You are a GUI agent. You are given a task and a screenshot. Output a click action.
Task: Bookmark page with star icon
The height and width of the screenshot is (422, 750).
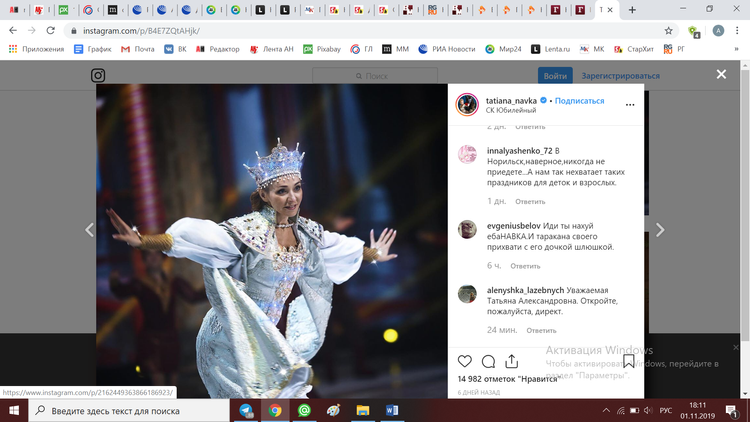(x=668, y=31)
